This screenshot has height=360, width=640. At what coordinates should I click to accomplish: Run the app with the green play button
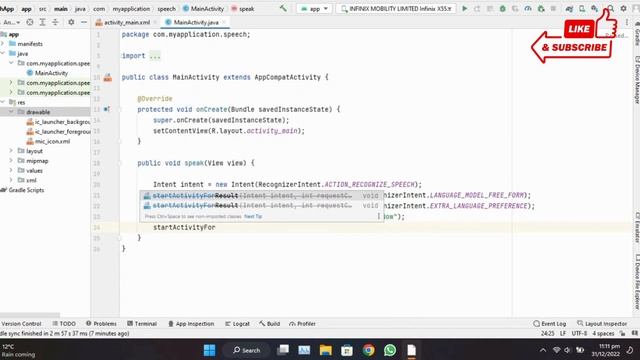(464, 8)
